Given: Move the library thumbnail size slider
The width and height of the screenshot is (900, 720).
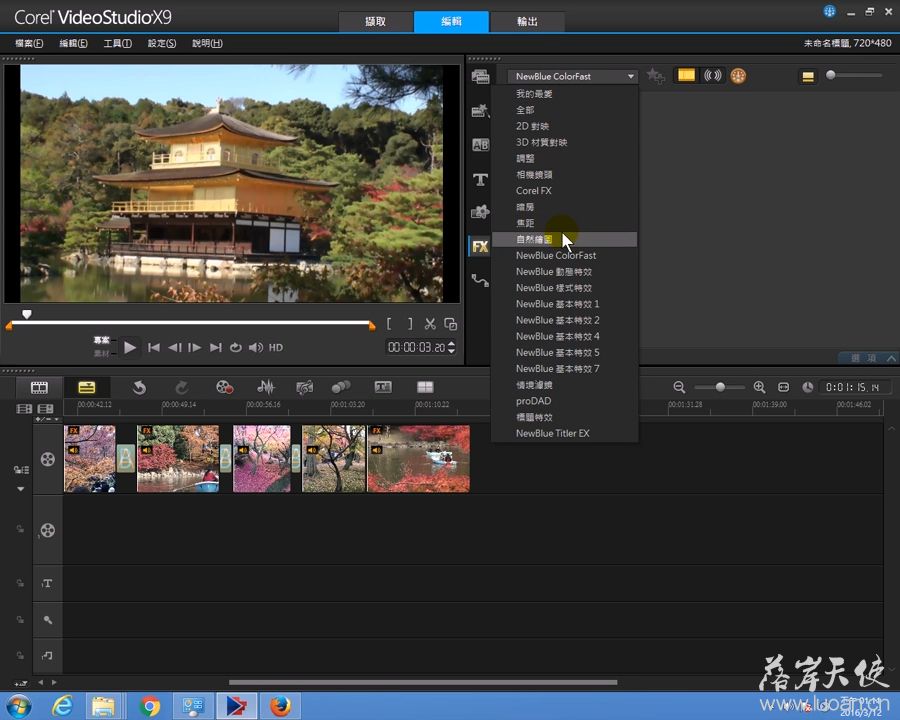Looking at the screenshot, I should (831, 75).
